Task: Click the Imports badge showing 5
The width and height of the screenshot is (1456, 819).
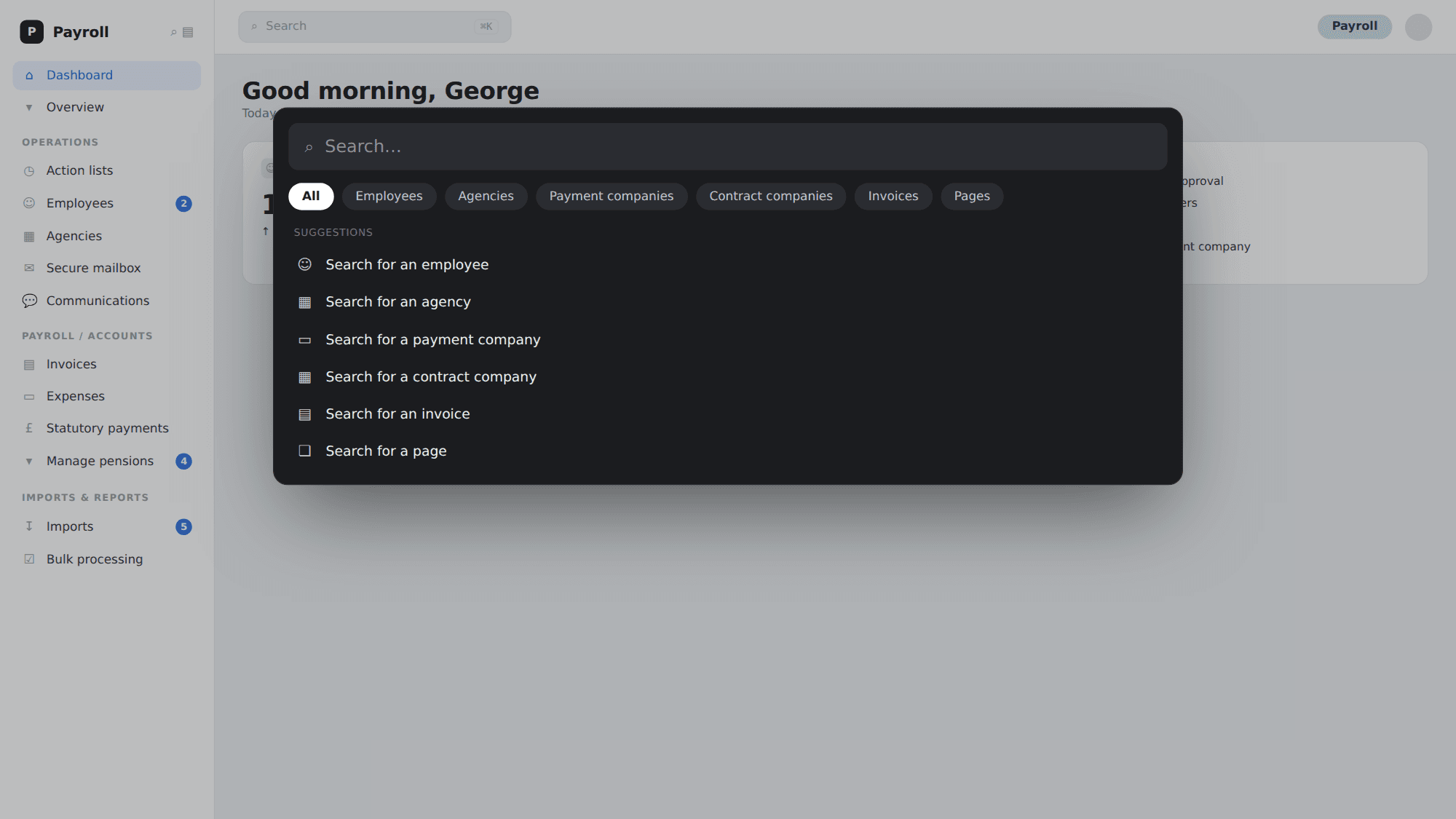Action: tap(183, 527)
